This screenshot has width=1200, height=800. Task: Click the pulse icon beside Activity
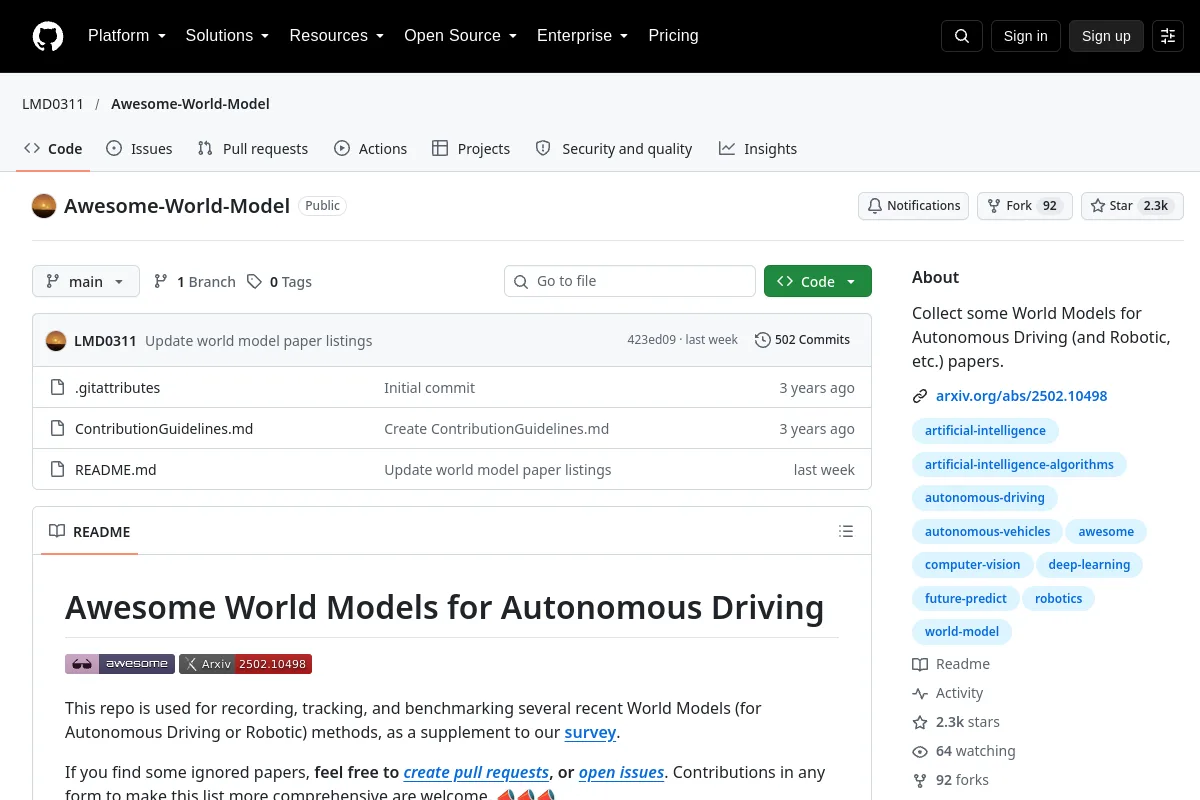[x=920, y=693]
